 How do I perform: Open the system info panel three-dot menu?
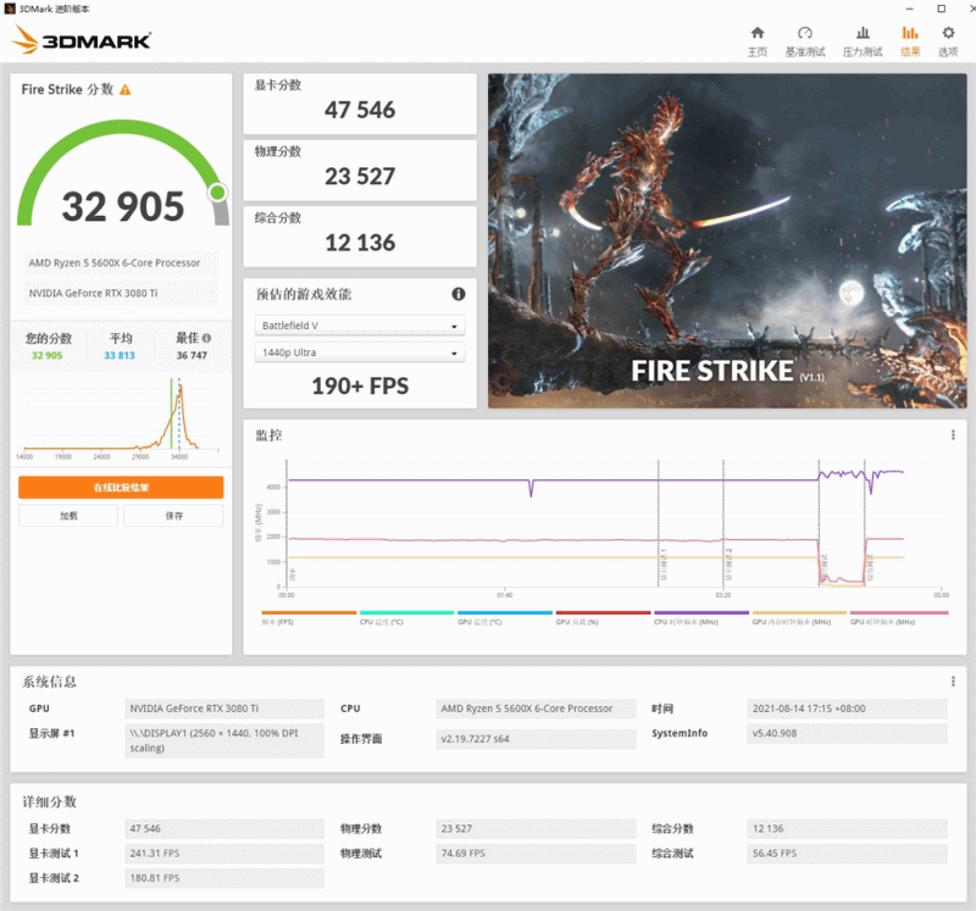pos(953,681)
